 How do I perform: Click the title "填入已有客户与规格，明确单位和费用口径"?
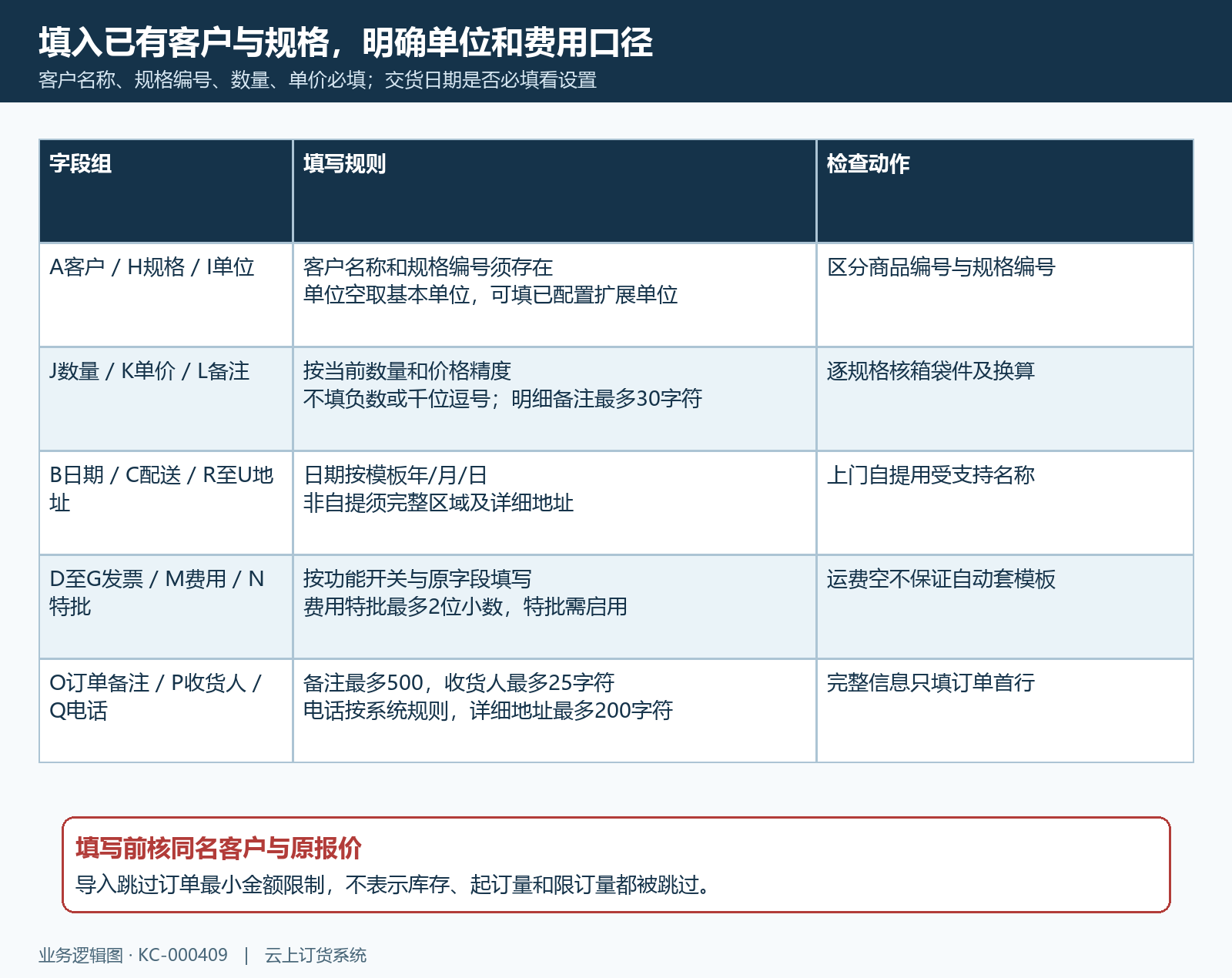(x=346, y=42)
